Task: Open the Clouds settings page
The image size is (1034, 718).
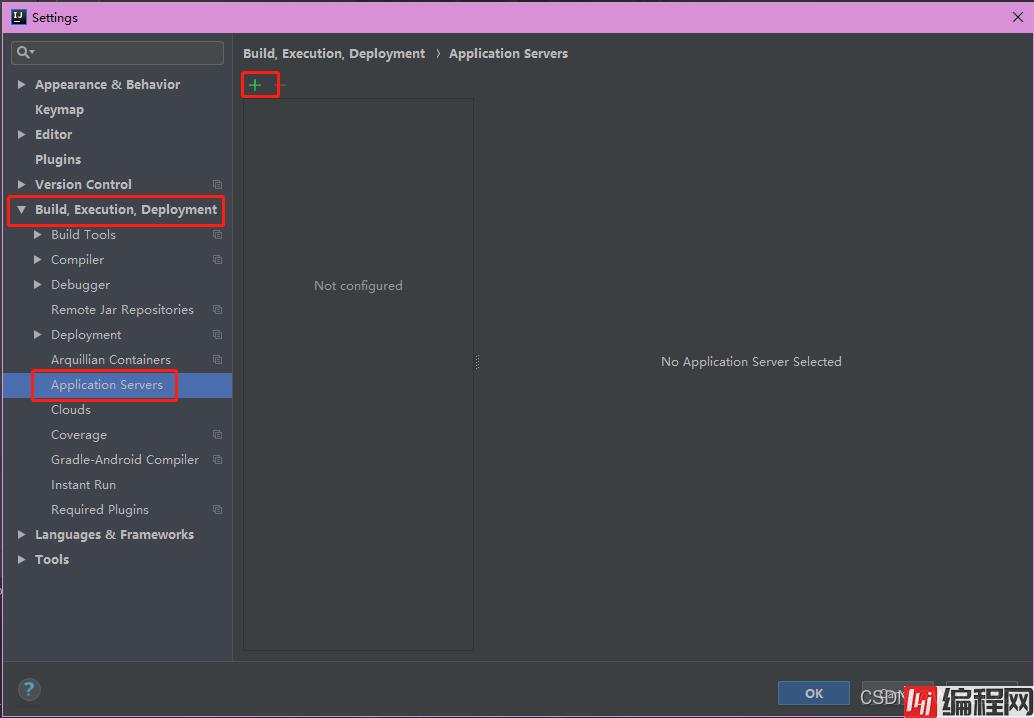Action: pos(71,410)
